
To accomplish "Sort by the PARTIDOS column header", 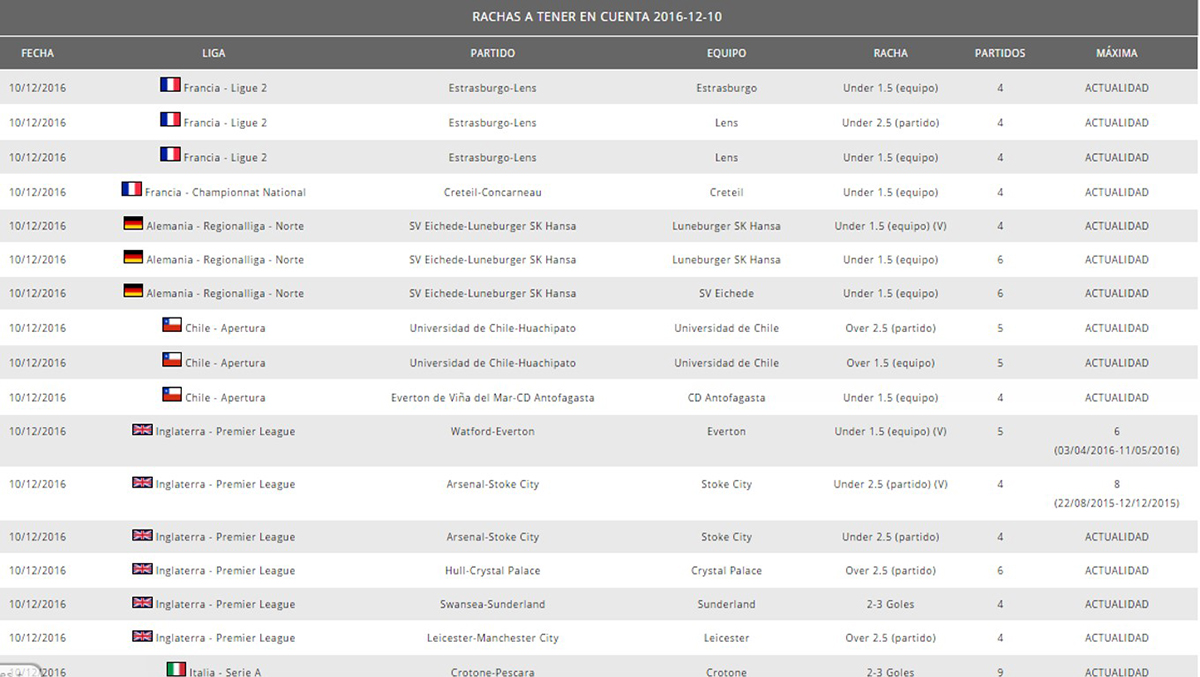I will tap(1000, 53).
